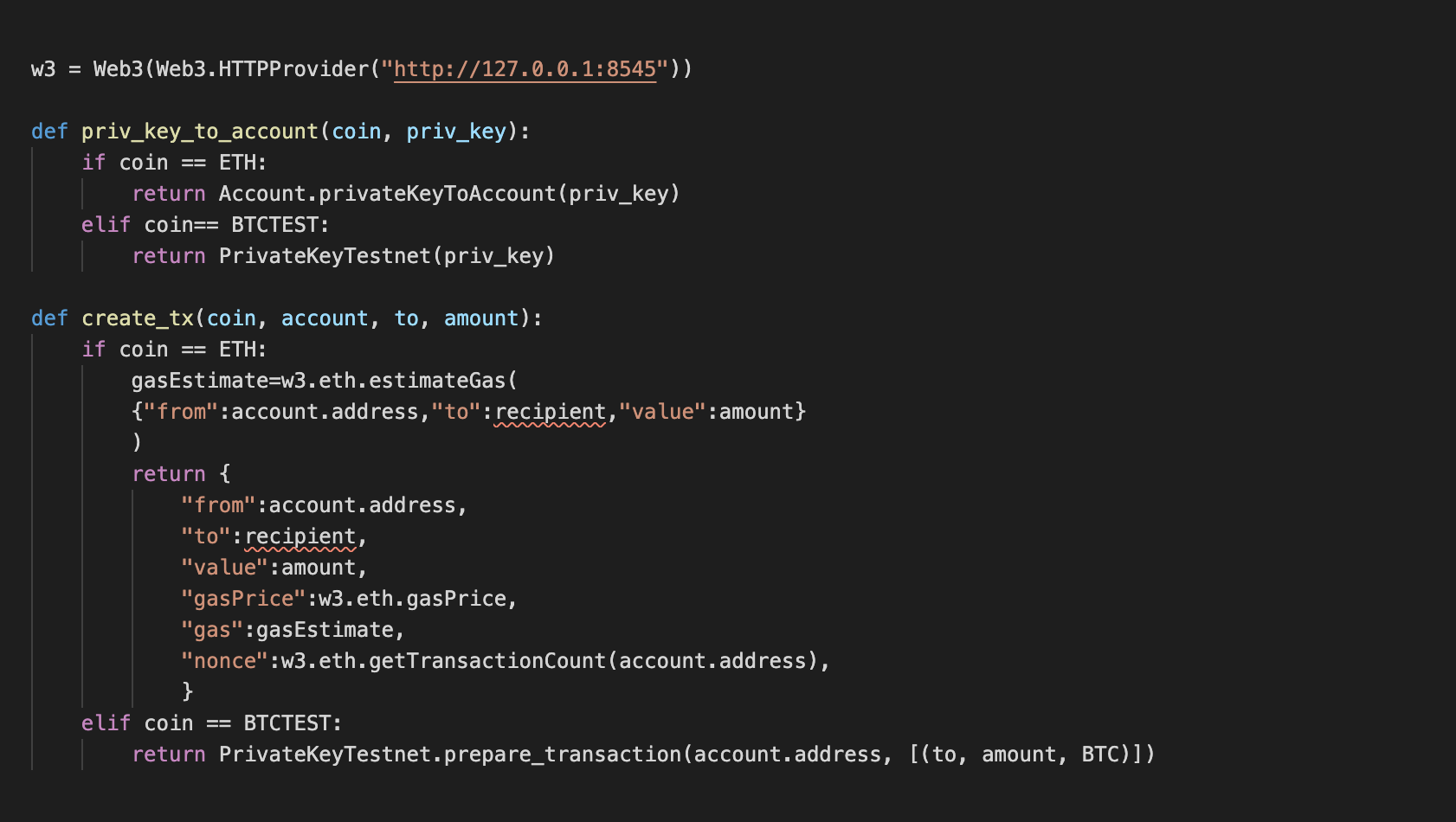Click the elif coin == BTCTEST line in create_tx

pyautogui.click(x=212, y=723)
